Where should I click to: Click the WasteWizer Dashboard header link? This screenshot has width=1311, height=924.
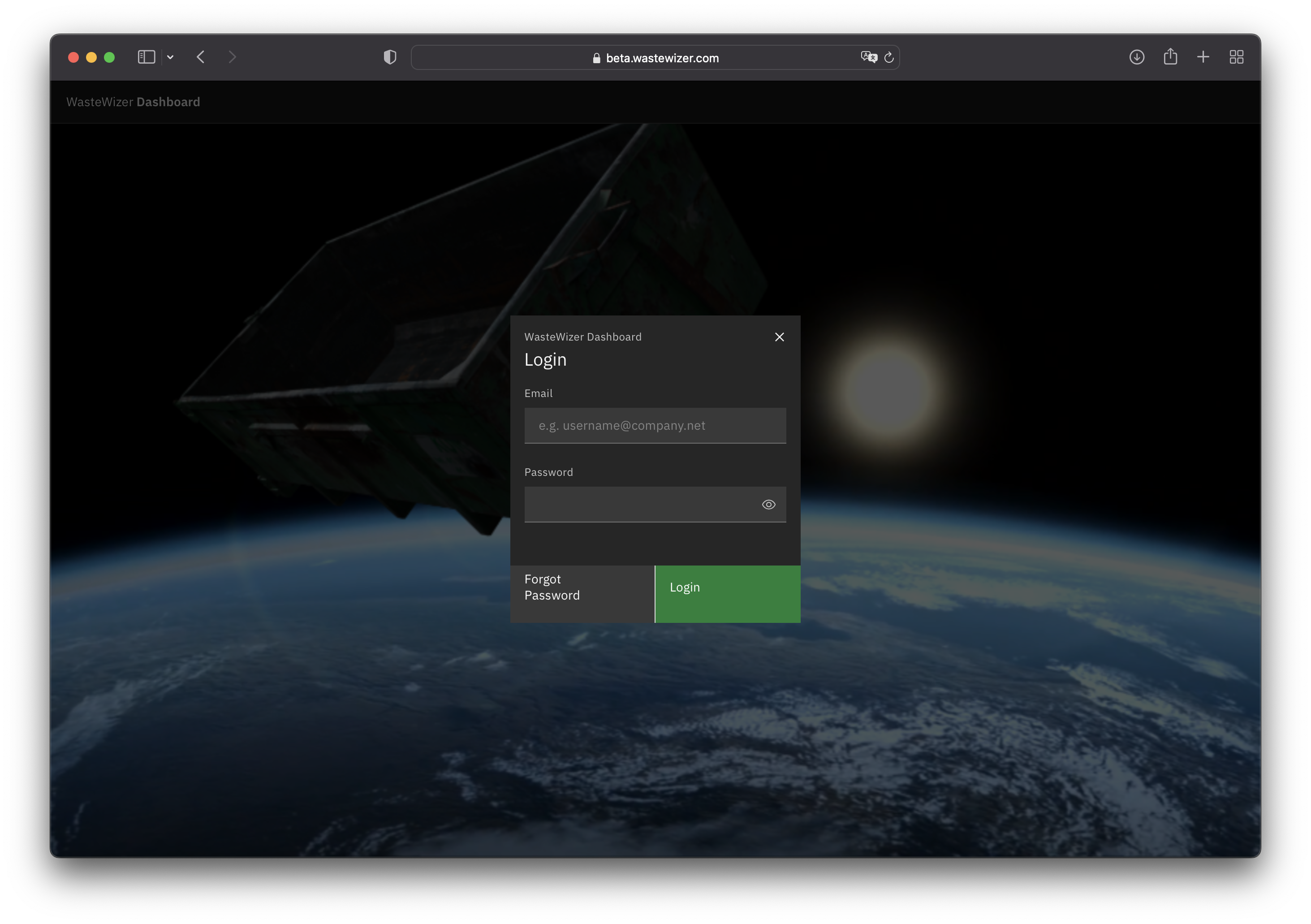(x=133, y=102)
